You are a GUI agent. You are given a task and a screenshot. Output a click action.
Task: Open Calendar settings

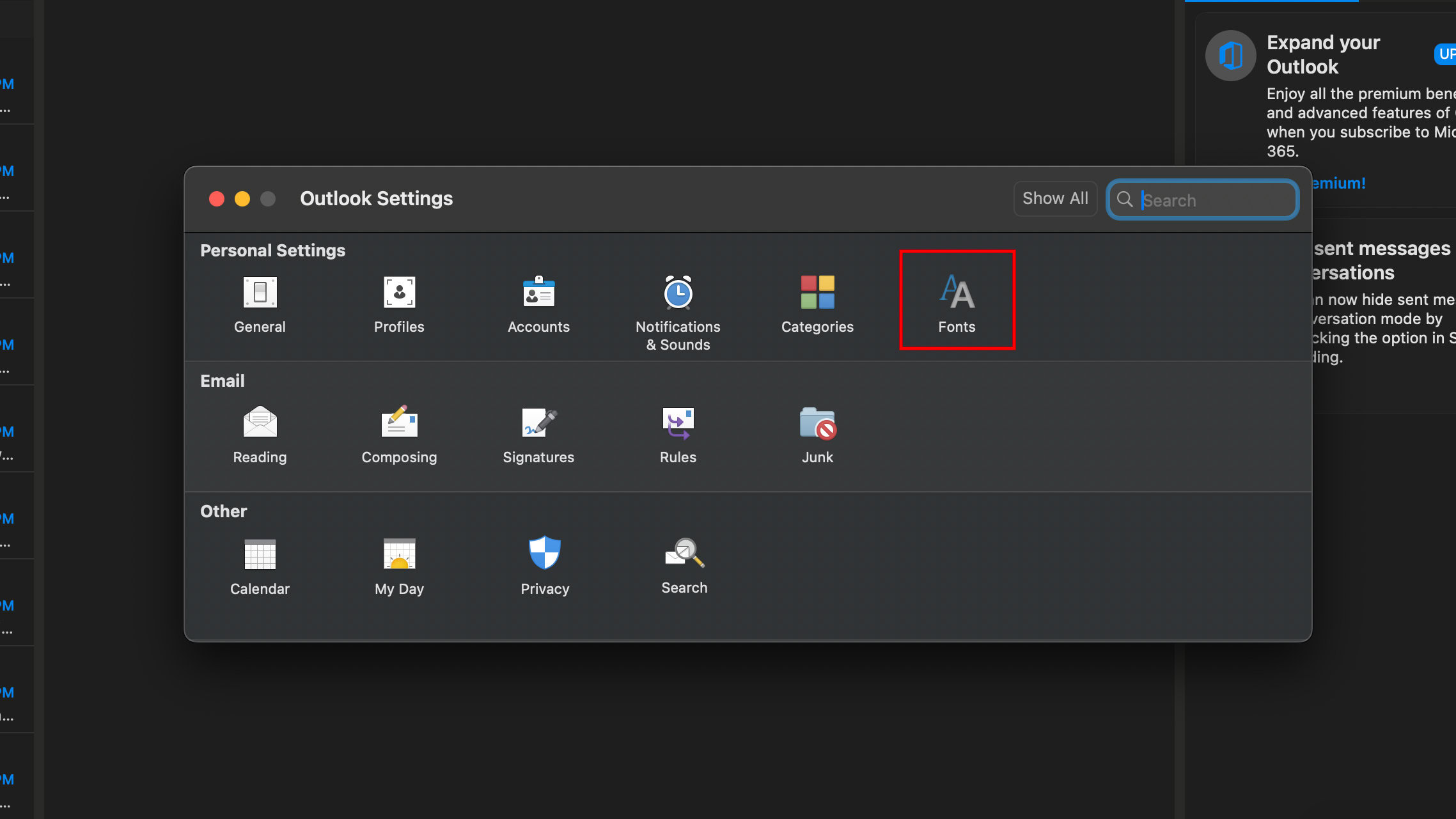[x=260, y=566]
